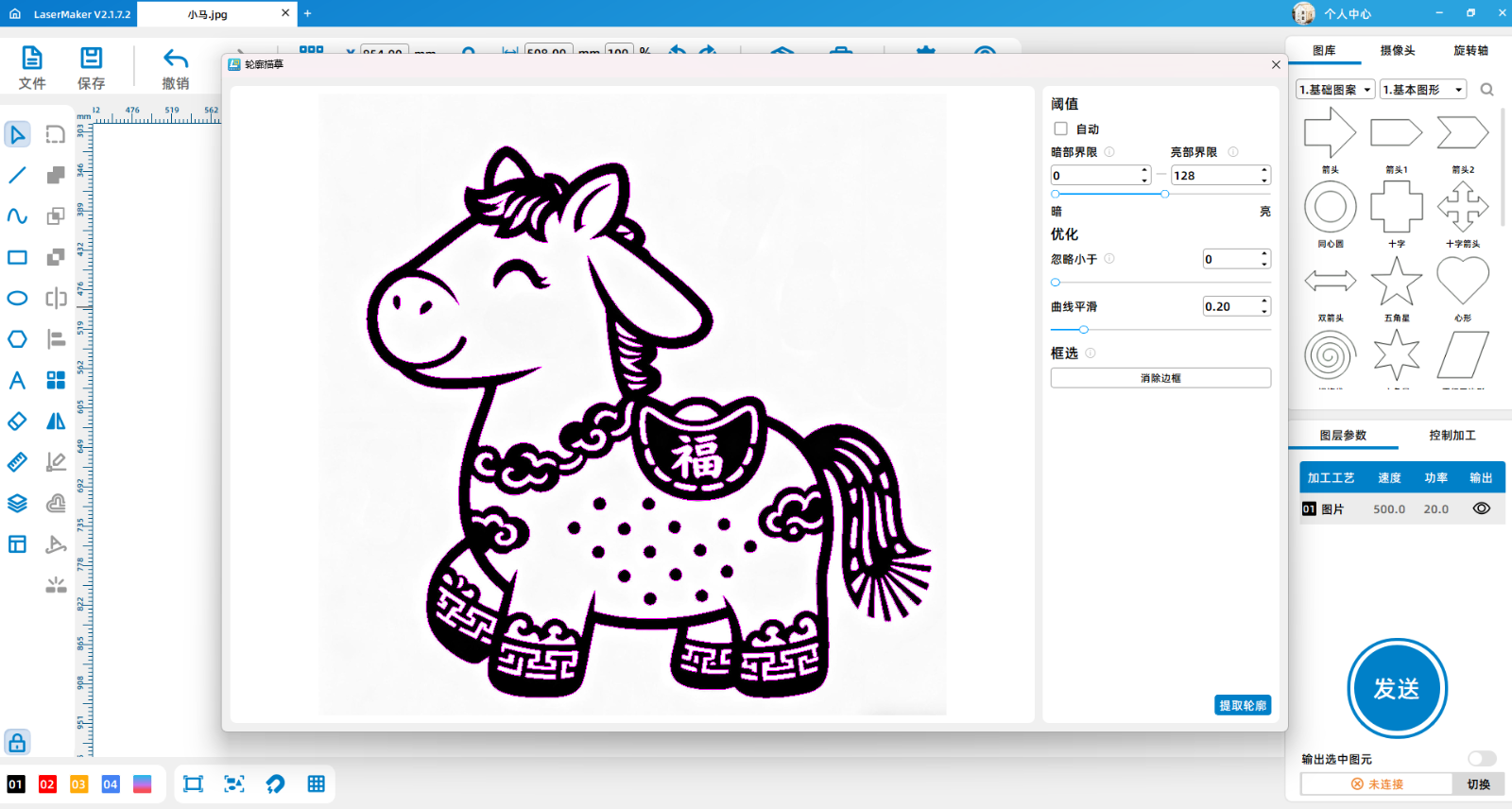Select the line drawing tool
1512x809 pixels.
pos(17,176)
